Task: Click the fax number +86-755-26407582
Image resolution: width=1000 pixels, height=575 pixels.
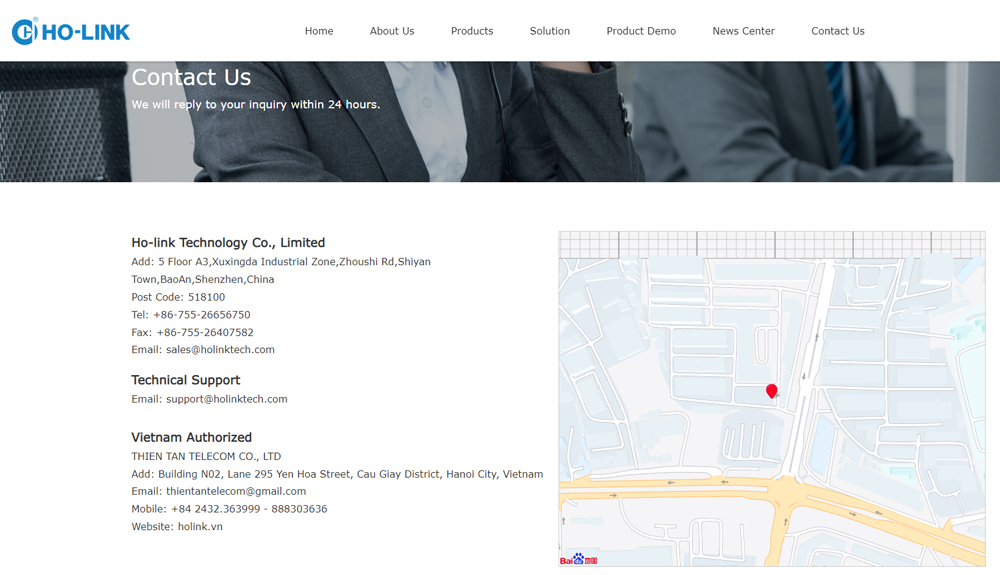Action: coord(204,332)
